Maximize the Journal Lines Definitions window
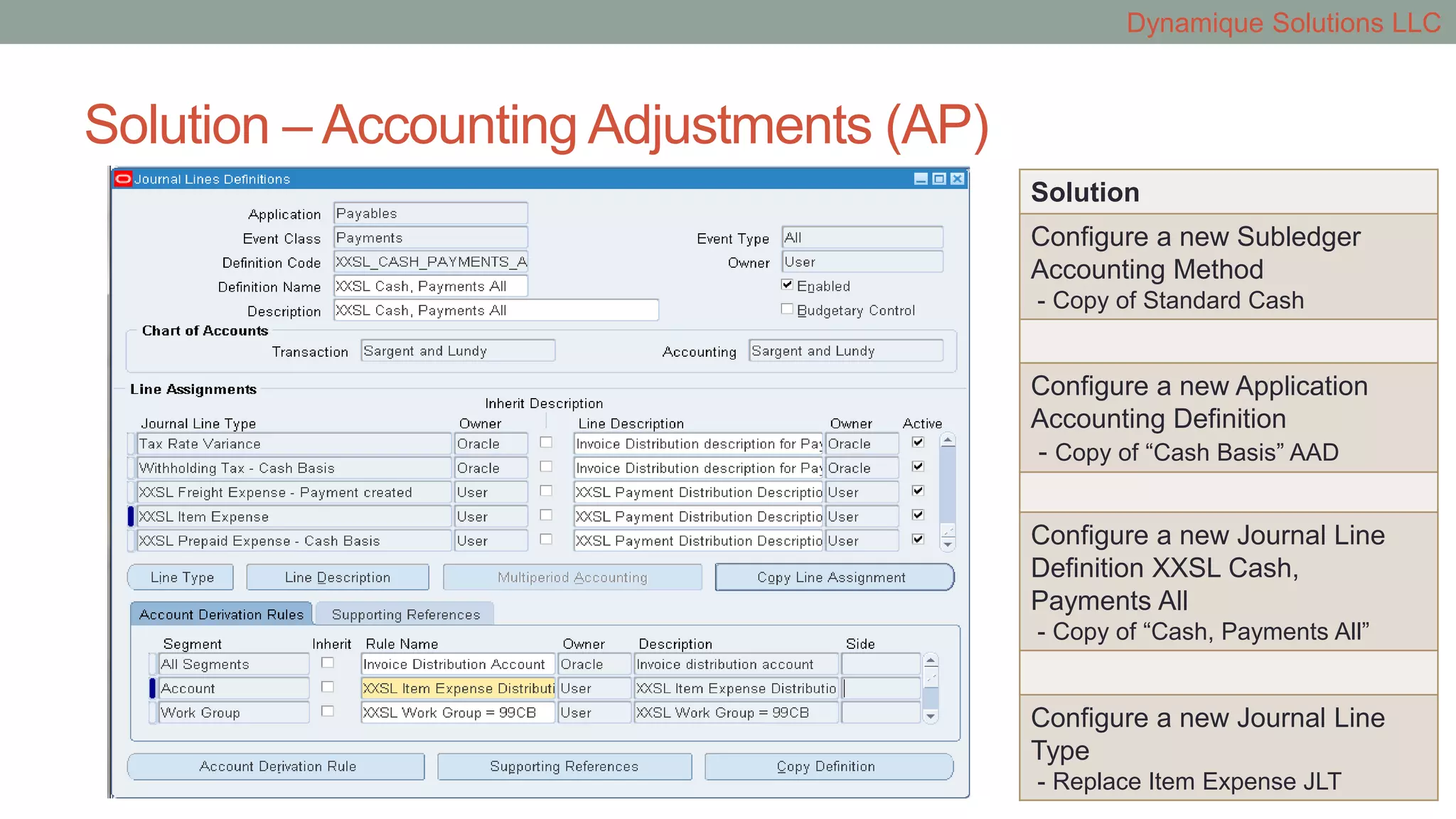1456x819 pixels. coord(939,178)
